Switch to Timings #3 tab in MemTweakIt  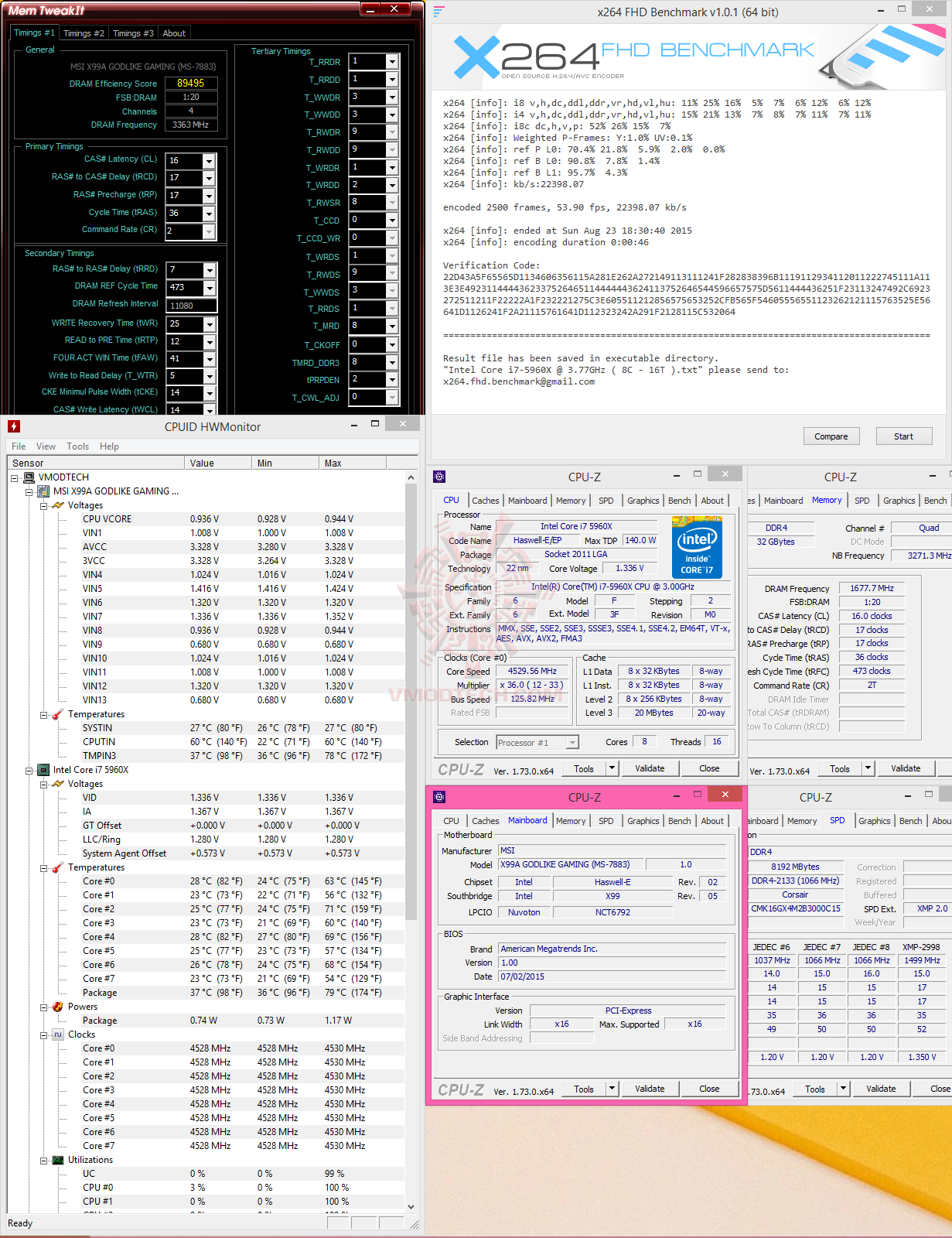[133, 33]
